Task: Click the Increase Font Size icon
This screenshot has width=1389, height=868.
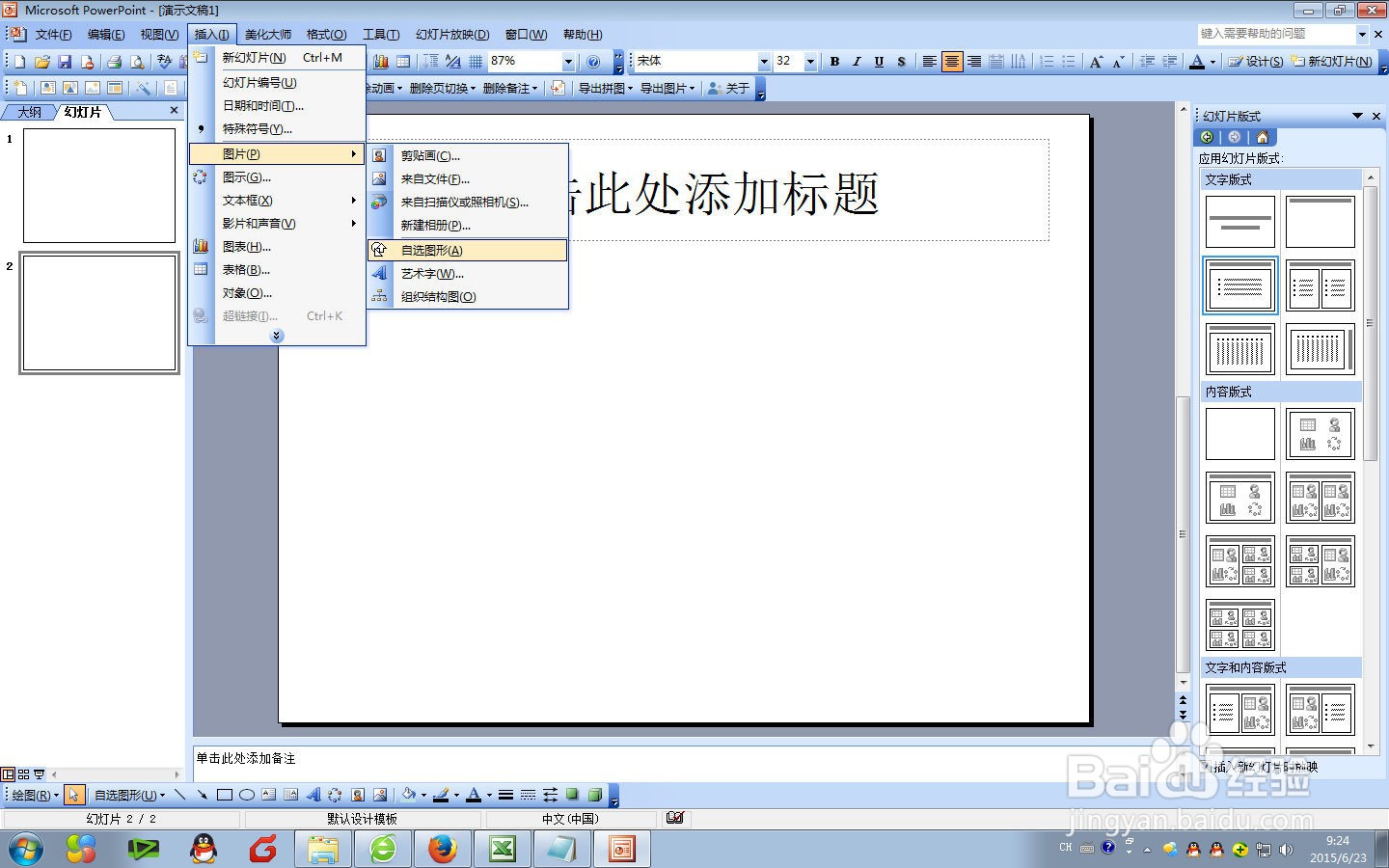Action: tap(1096, 62)
